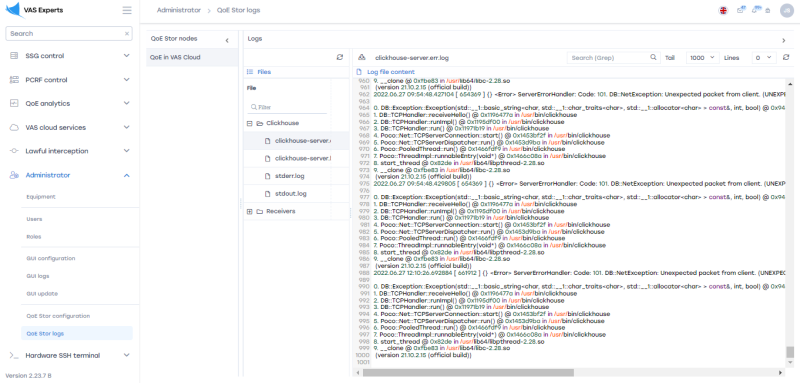Refresh the log files list

(x=340, y=58)
